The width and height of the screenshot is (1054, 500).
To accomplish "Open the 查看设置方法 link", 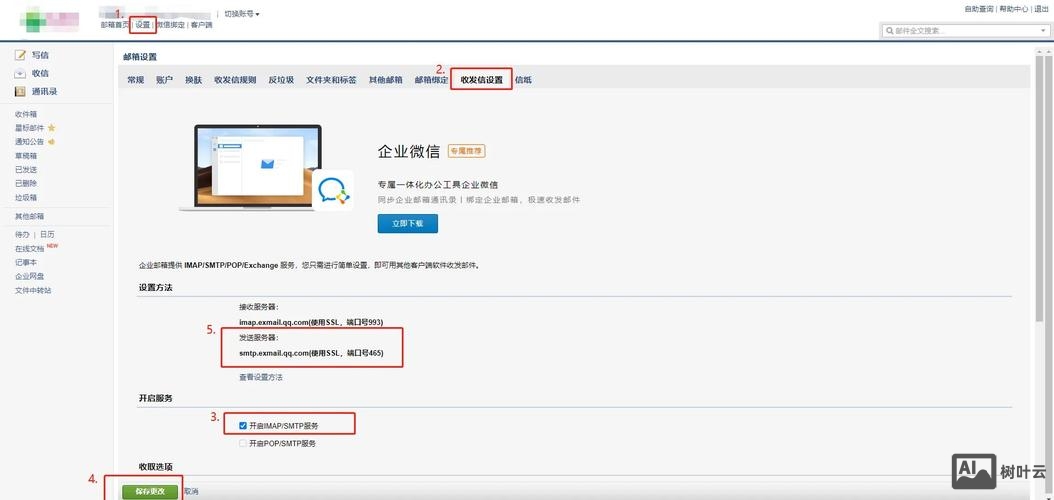I will click(261, 377).
